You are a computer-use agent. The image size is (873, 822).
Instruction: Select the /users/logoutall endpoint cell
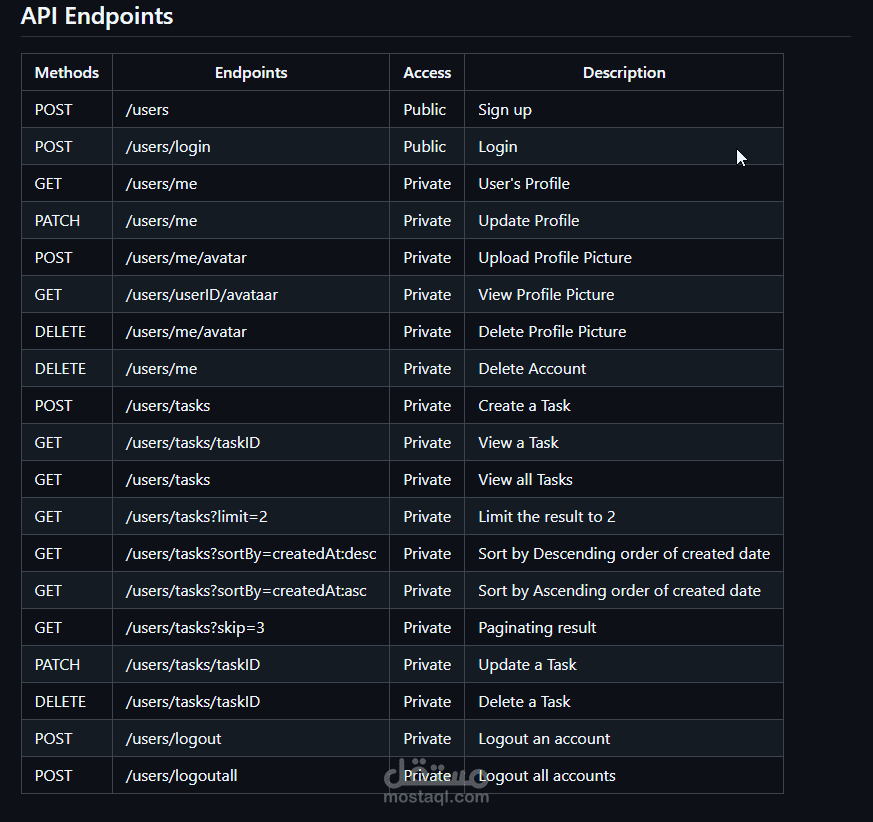click(x=181, y=776)
